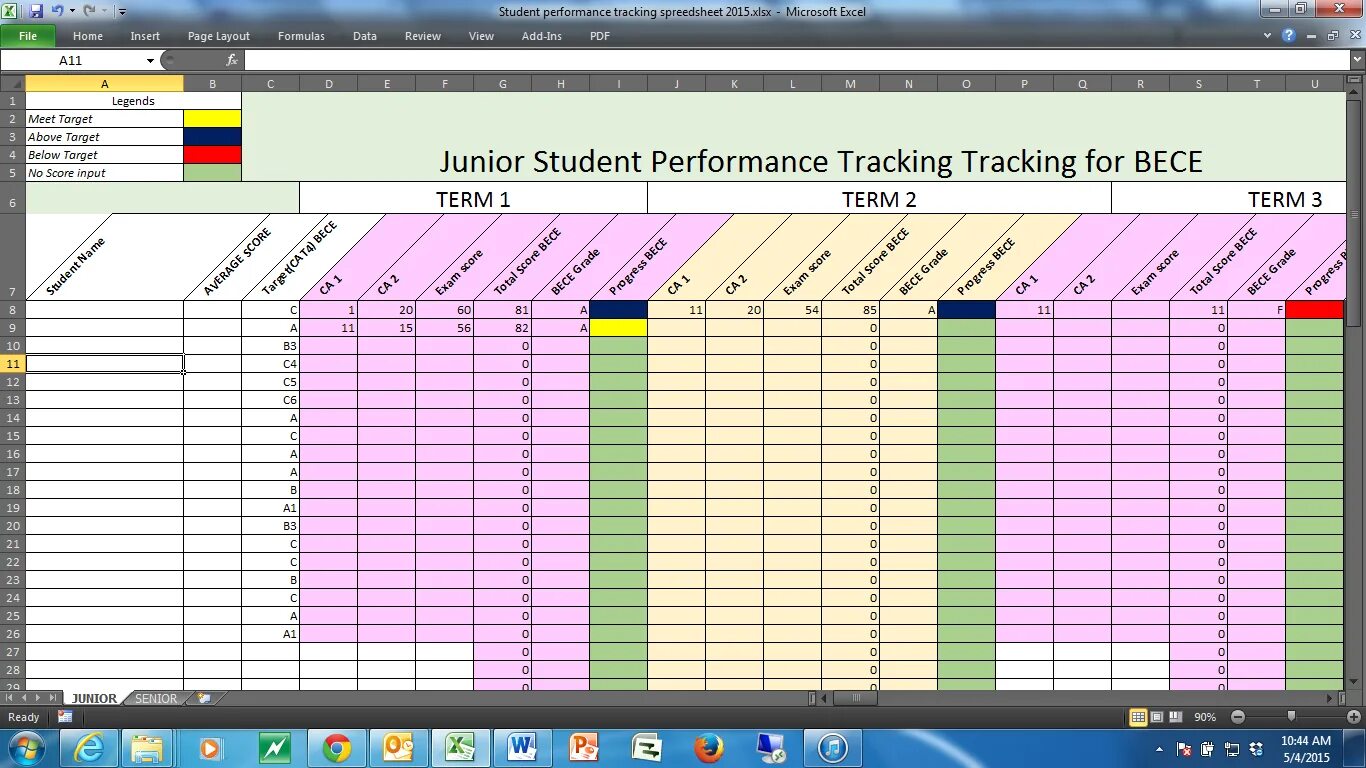1366x768 pixels.
Task: Select Normal view button in status bar
Action: point(1138,717)
